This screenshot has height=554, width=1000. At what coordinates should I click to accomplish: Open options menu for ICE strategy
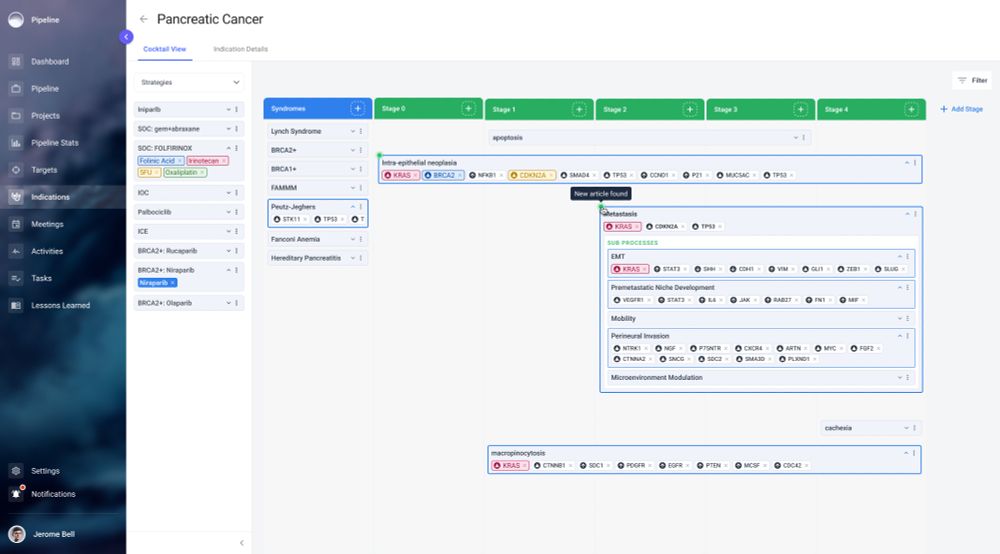pyautogui.click(x=237, y=231)
